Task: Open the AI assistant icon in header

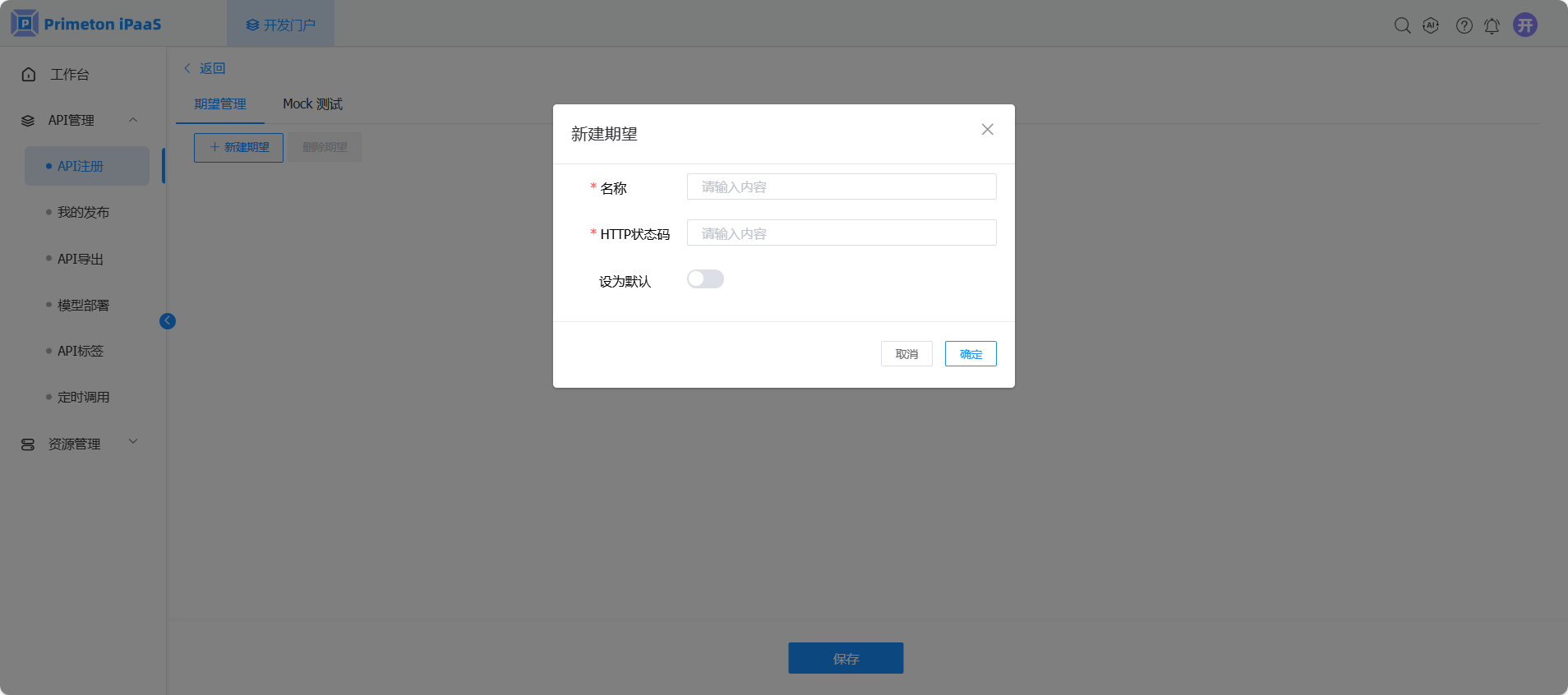Action: click(x=1431, y=25)
